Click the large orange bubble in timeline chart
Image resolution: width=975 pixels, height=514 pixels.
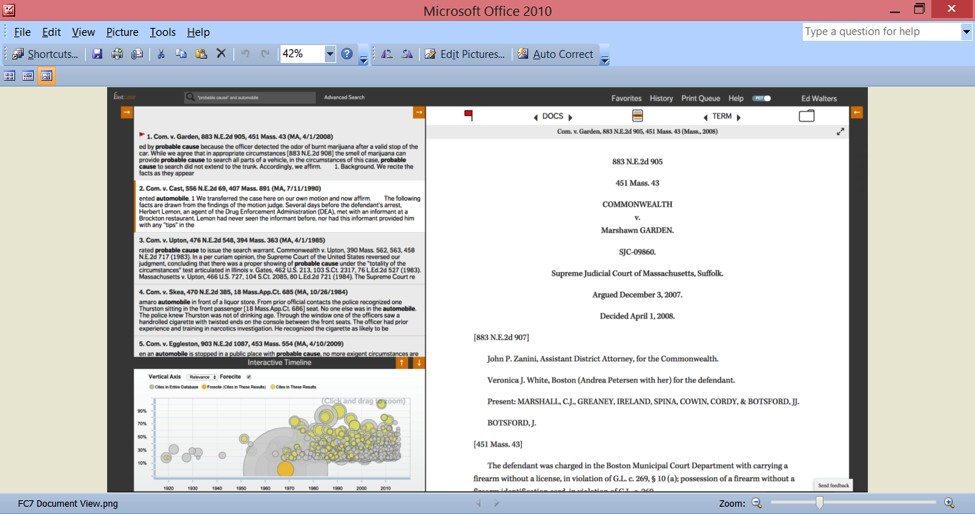(x=285, y=469)
